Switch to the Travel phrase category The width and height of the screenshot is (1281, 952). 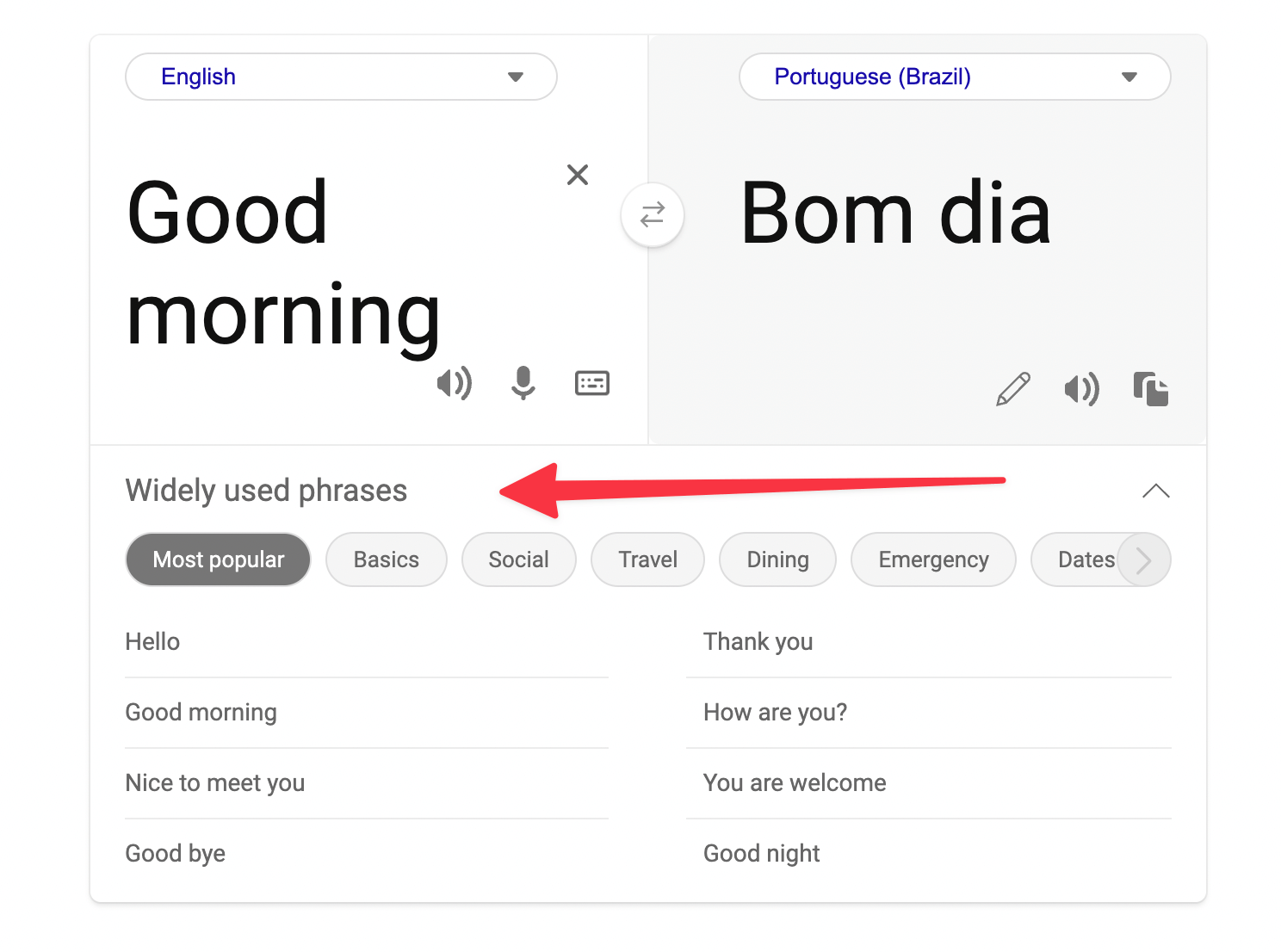647,559
